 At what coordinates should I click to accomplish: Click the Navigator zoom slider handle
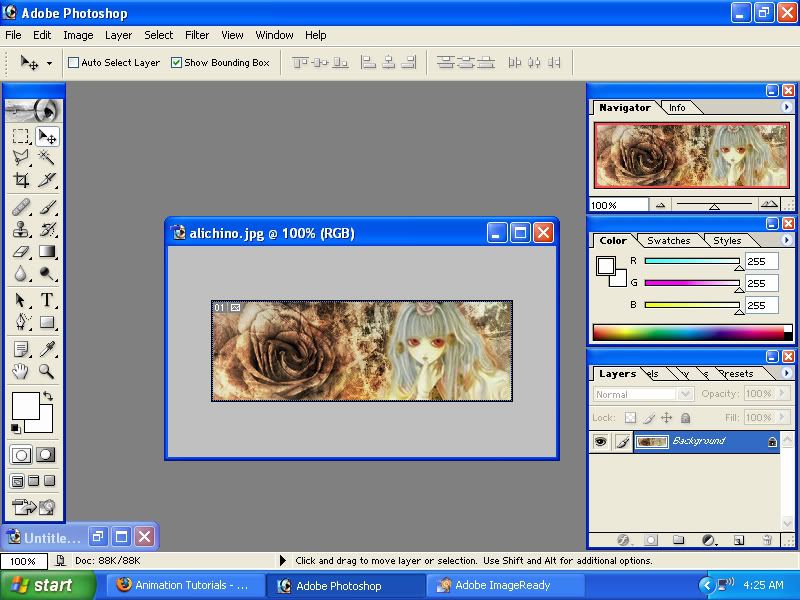tap(714, 207)
